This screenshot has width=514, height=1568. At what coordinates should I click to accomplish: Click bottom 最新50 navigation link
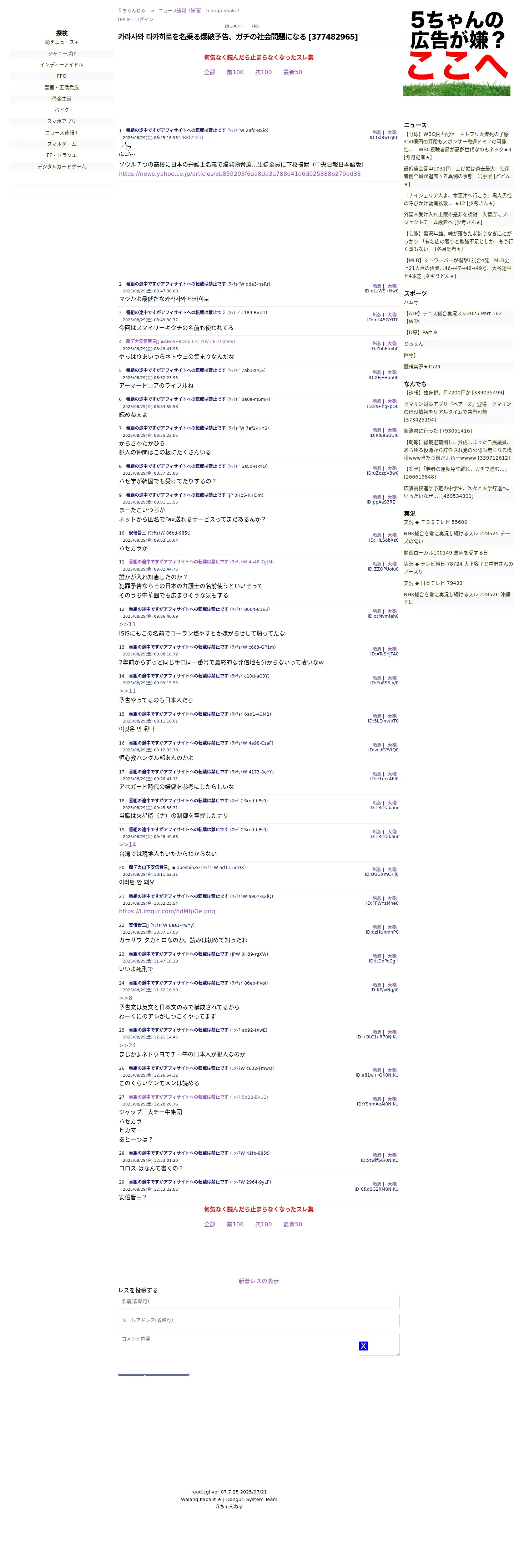click(292, 1224)
